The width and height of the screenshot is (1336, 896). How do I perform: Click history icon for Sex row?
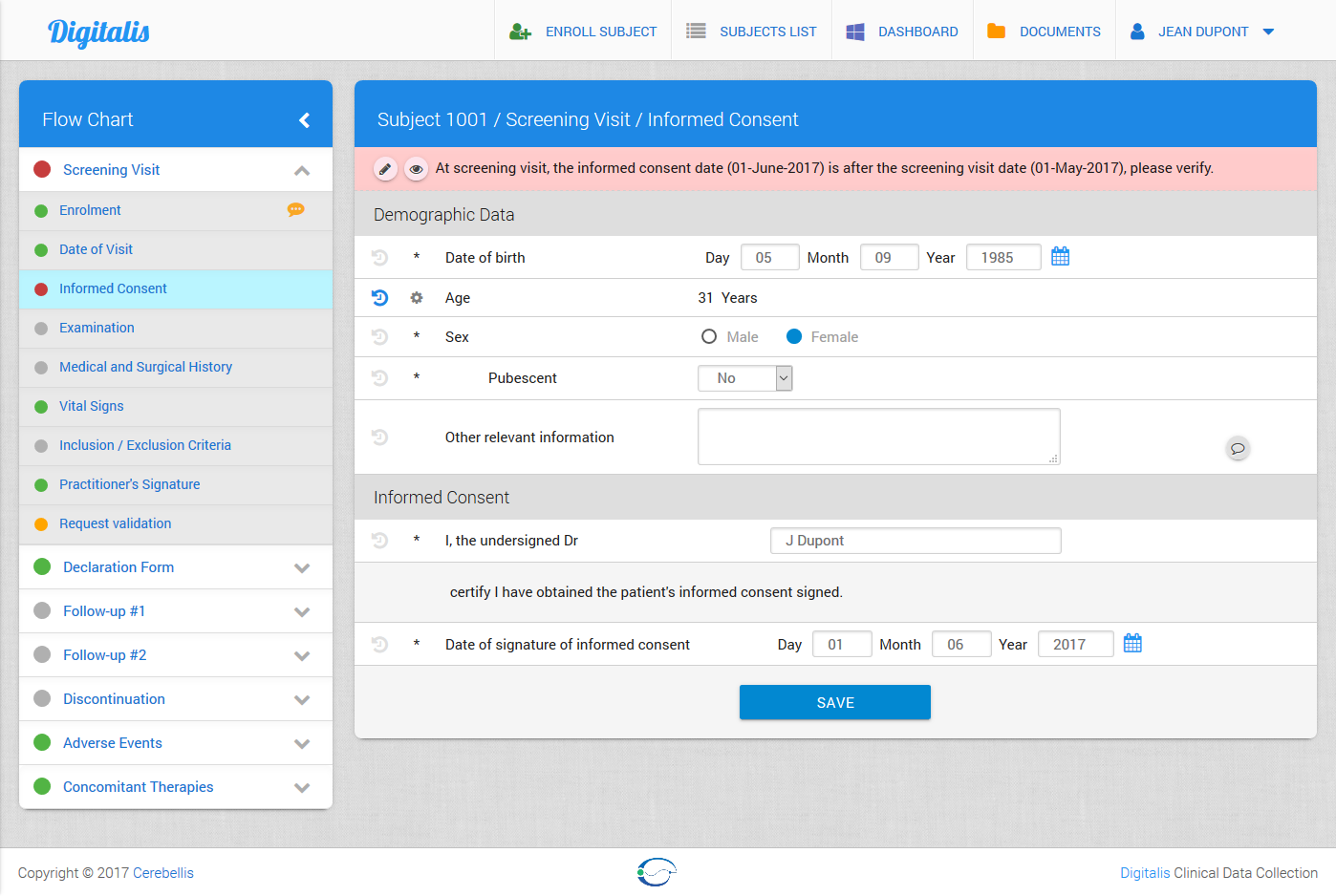click(379, 337)
